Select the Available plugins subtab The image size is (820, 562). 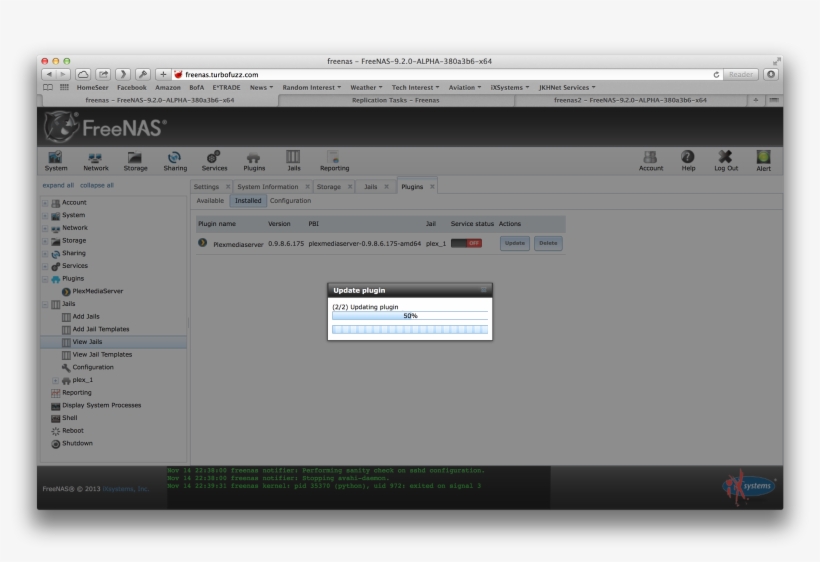210,201
